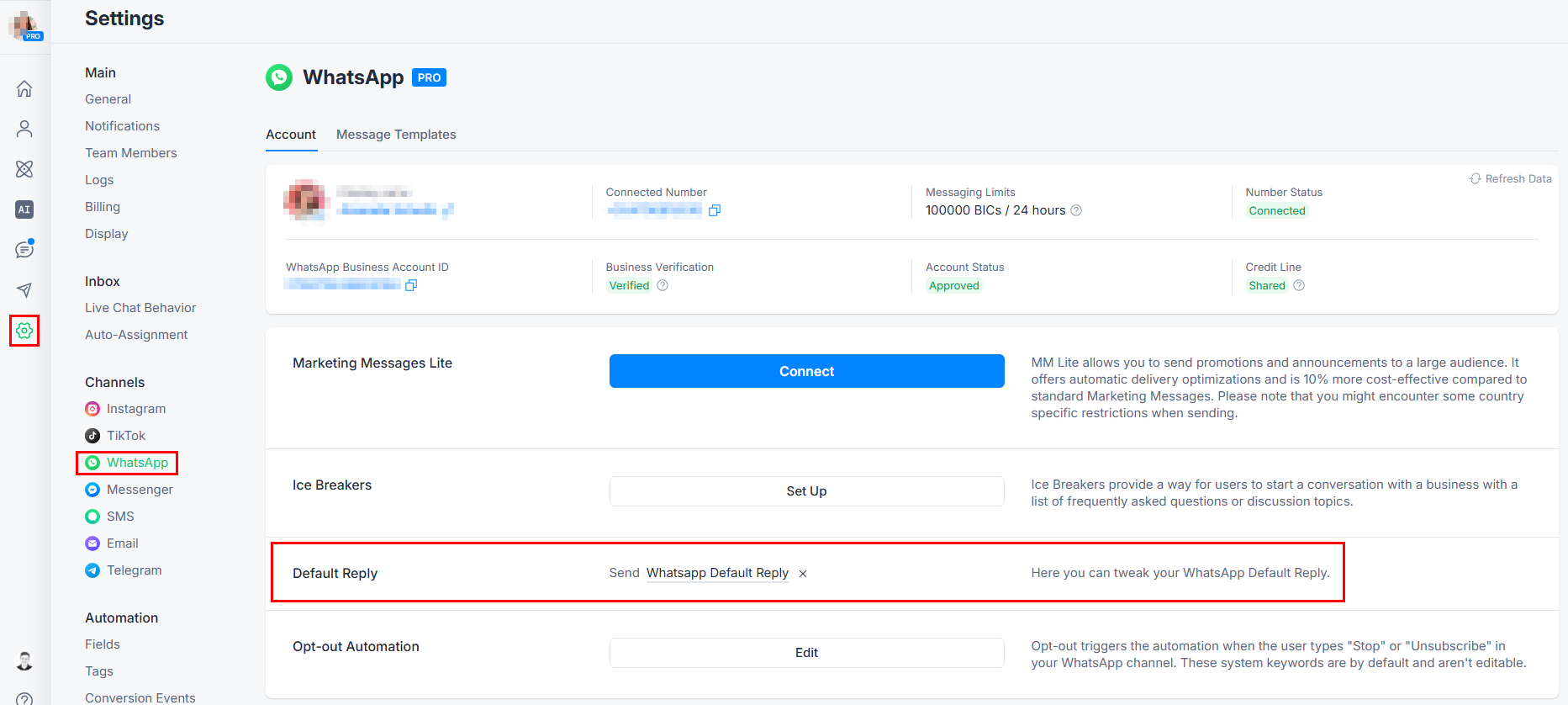Screen dimensions: 1568x705
Task: Open Fields under Automation
Action: (x=103, y=644)
